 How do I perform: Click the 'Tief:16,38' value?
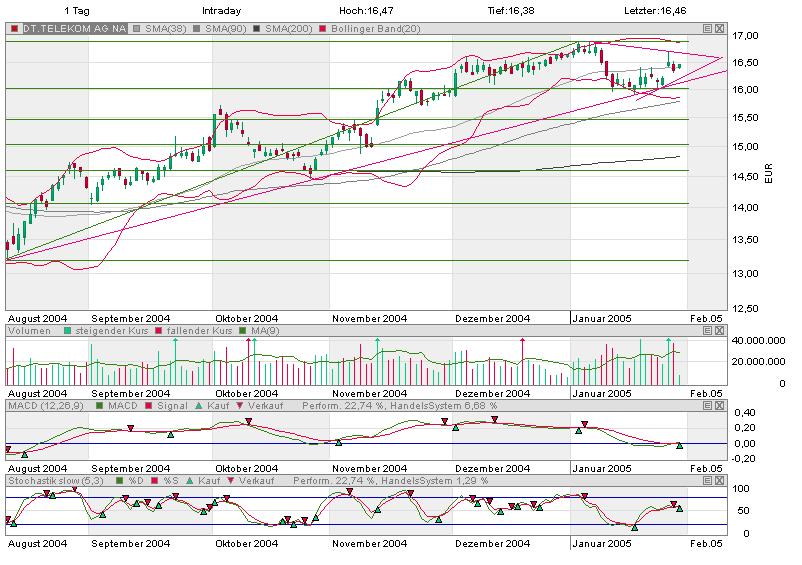pos(511,11)
